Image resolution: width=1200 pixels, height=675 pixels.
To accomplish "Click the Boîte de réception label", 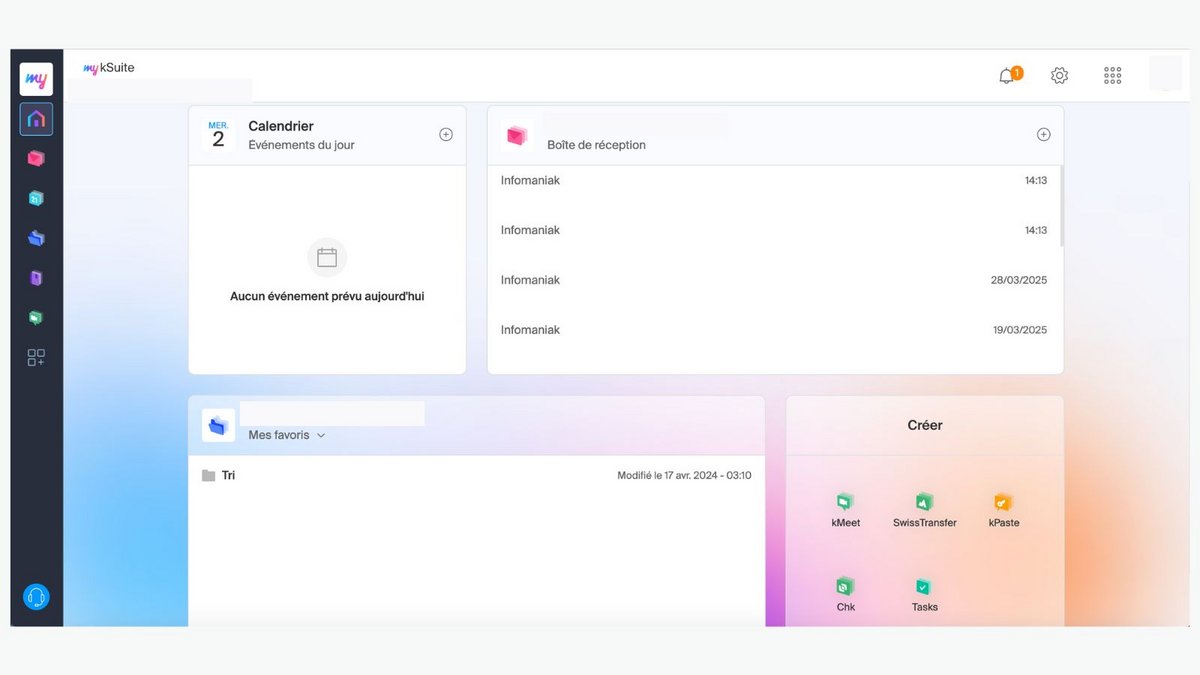I will [596, 145].
